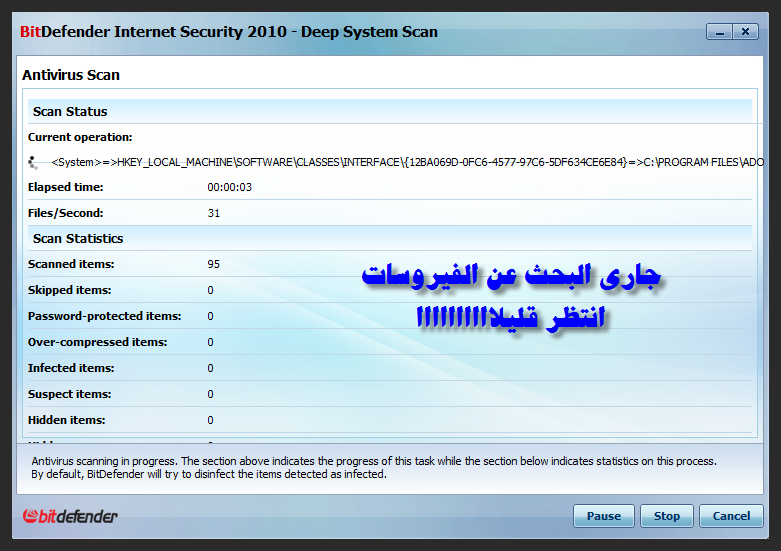Click the Files/Second value 31
This screenshot has height=551, width=781.
pos(214,213)
